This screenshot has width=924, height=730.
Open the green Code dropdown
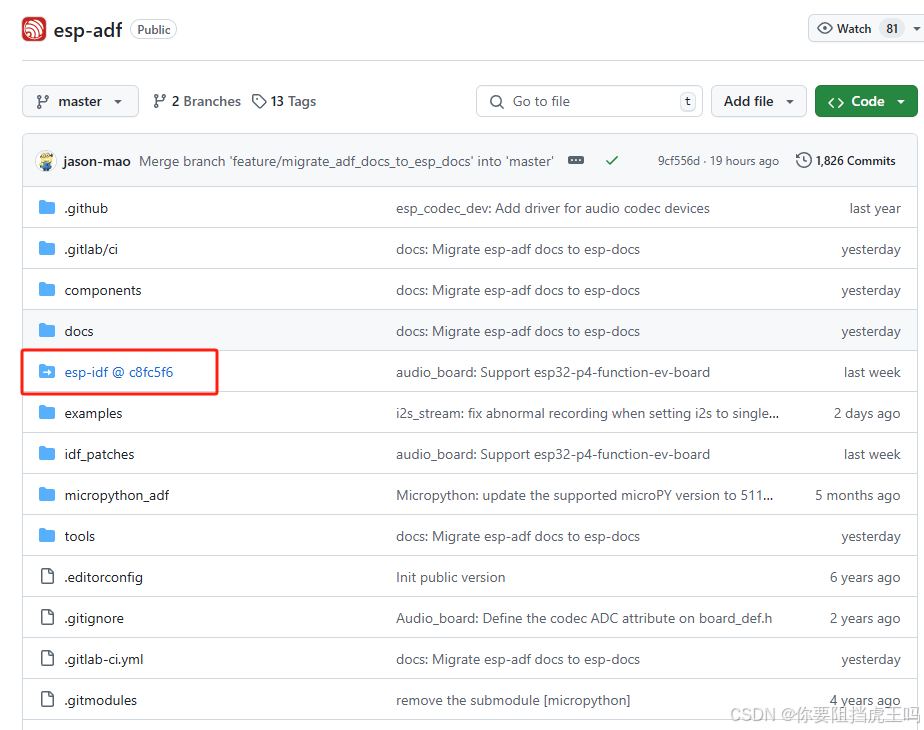tap(866, 101)
